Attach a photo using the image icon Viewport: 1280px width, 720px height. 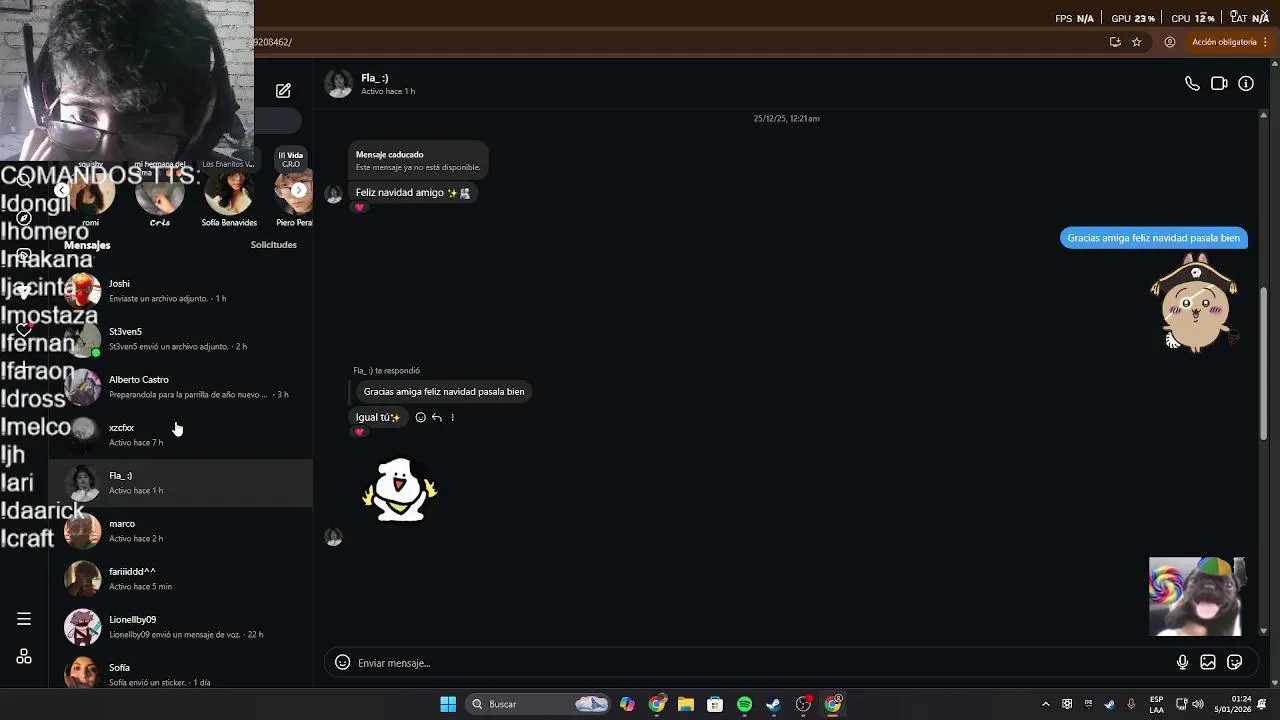pyautogui.click(x=1208, y=662)
